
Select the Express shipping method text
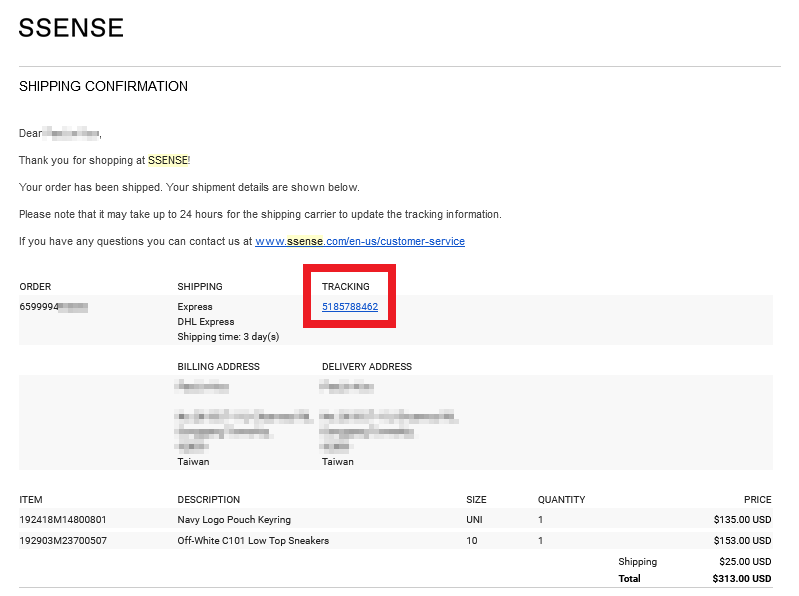tap(195, 307)
